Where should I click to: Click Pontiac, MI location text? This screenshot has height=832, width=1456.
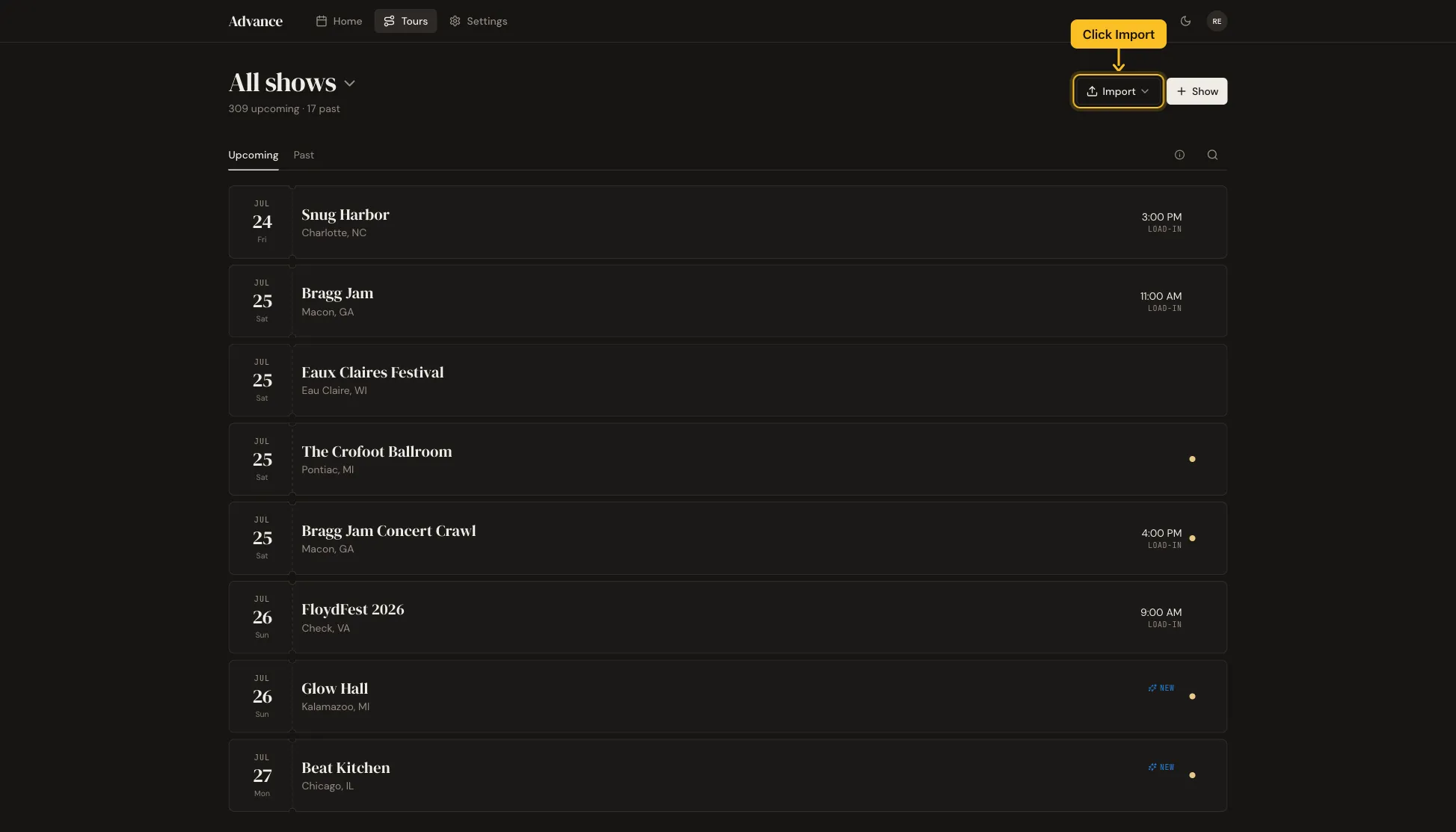pyautogui.click(x=328, y=470)
